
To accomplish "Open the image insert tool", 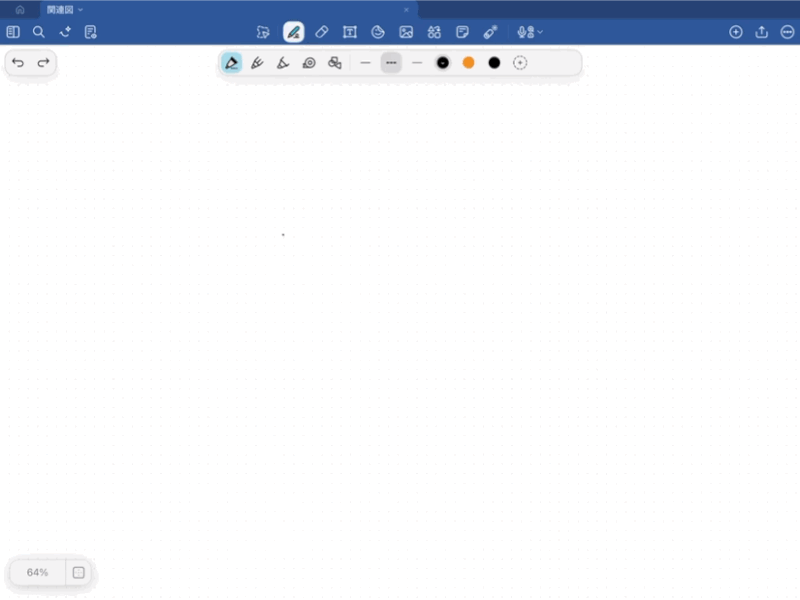I will (x=406, y=32).
